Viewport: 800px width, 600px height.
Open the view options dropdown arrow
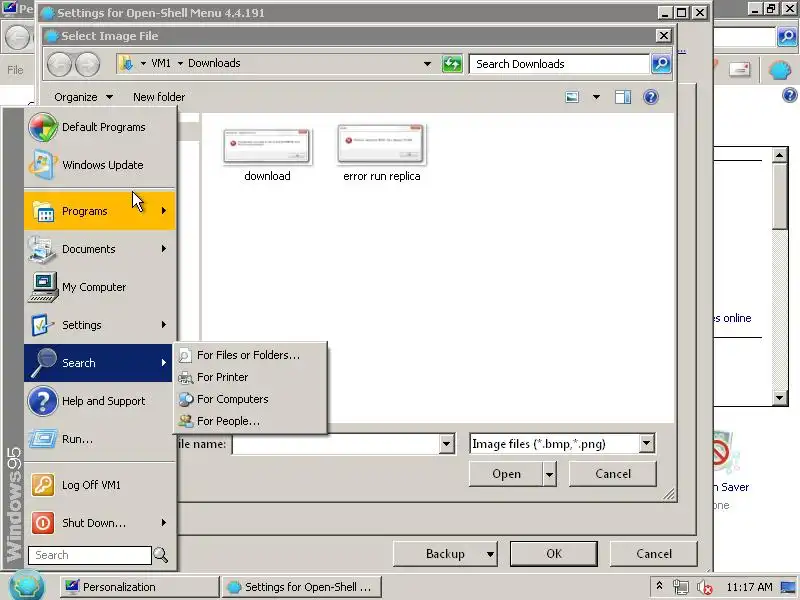tap(596, 97)
